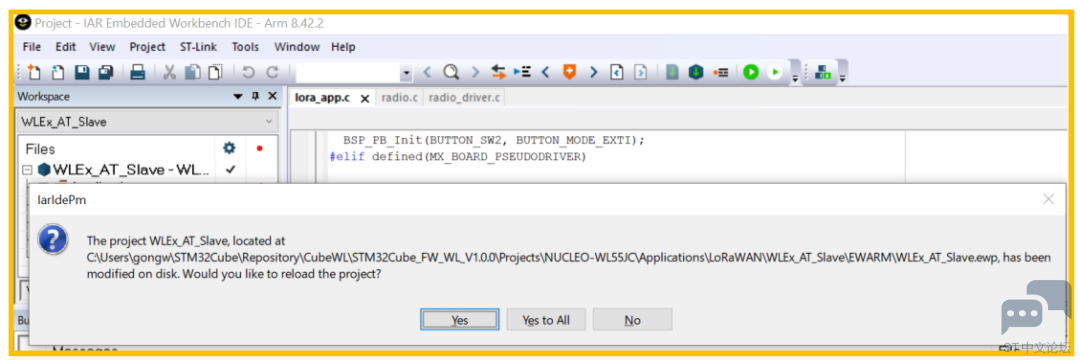Open the Project menu
Screen dimensions: 1080x363
(x=147, y=47)
